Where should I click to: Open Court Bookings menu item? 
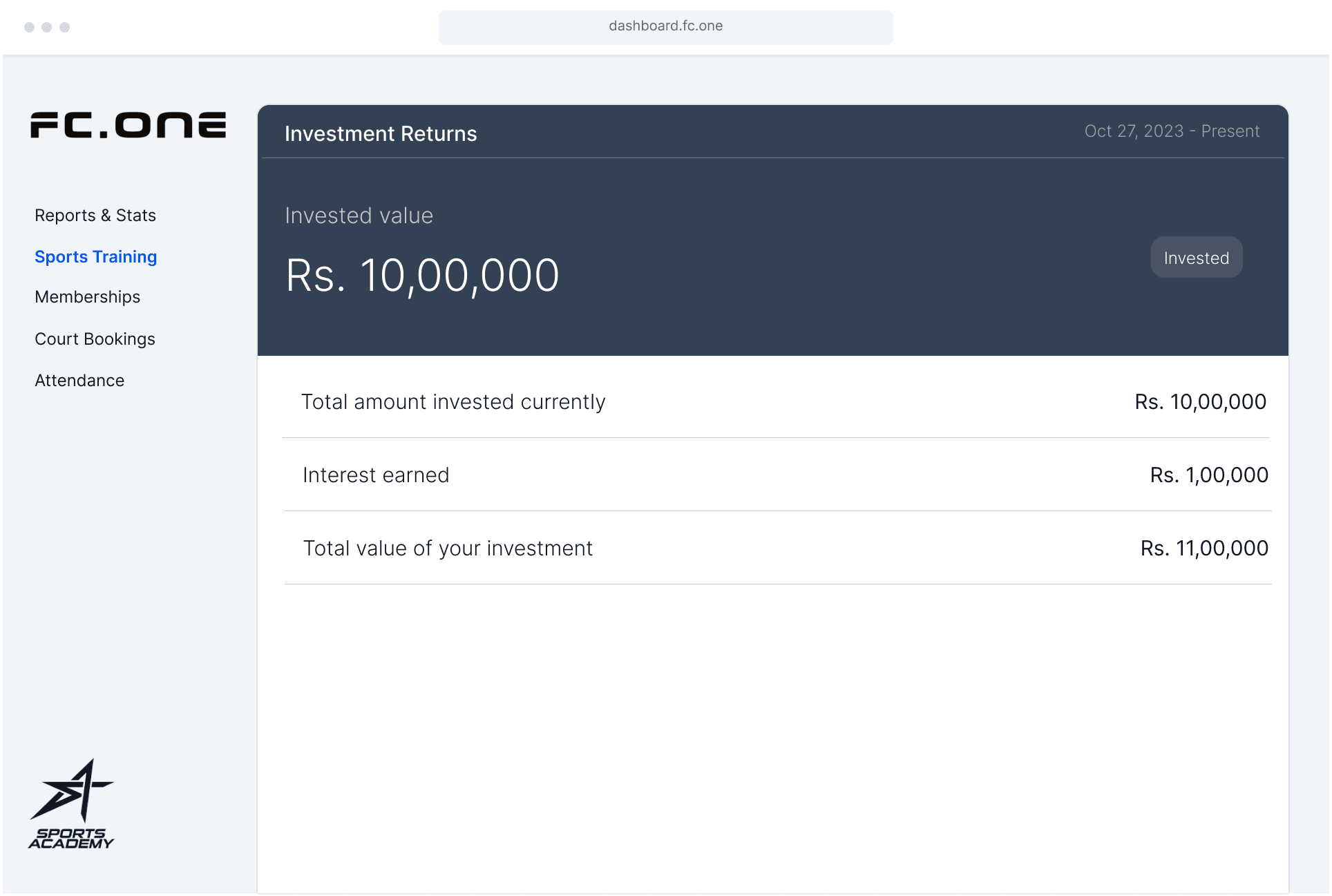tap(95, 339)
